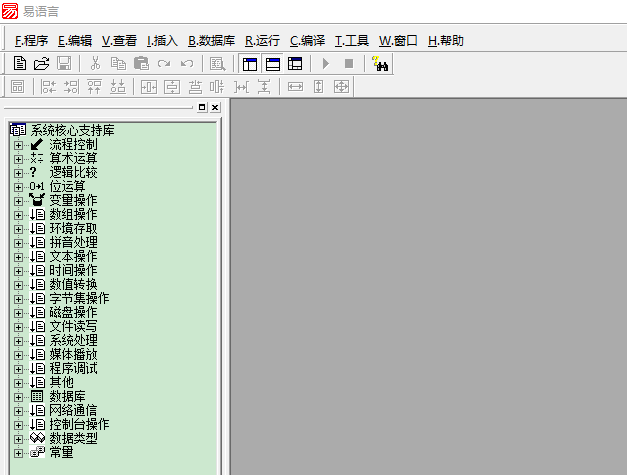
Task: Click the Center horizontally in window icon
Action: tap(149, 86)
